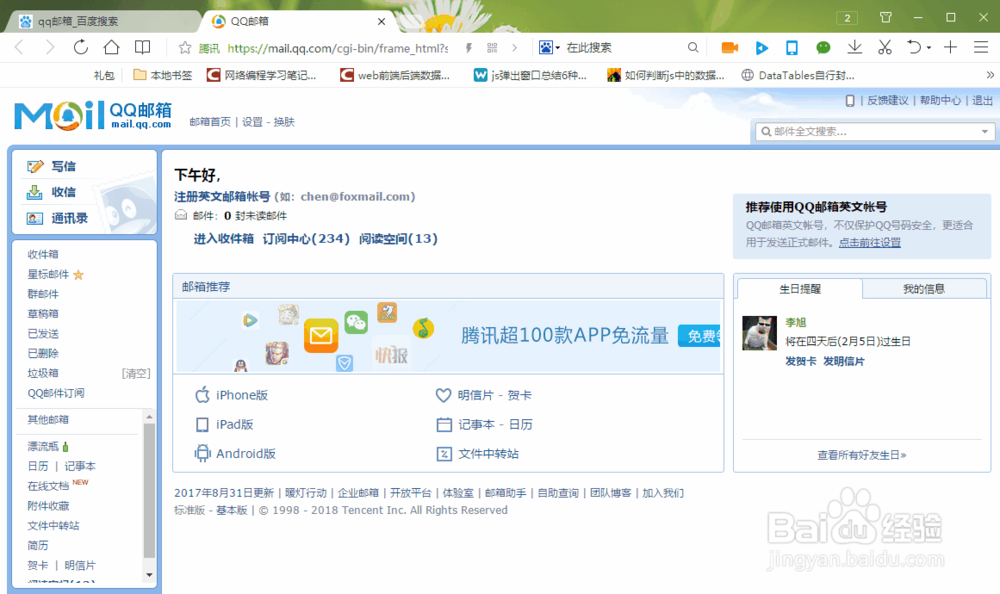Add new tab with plus icon
Image resolution: width=1000 pixels, height=594 pixels.
[x=950, y=47]
